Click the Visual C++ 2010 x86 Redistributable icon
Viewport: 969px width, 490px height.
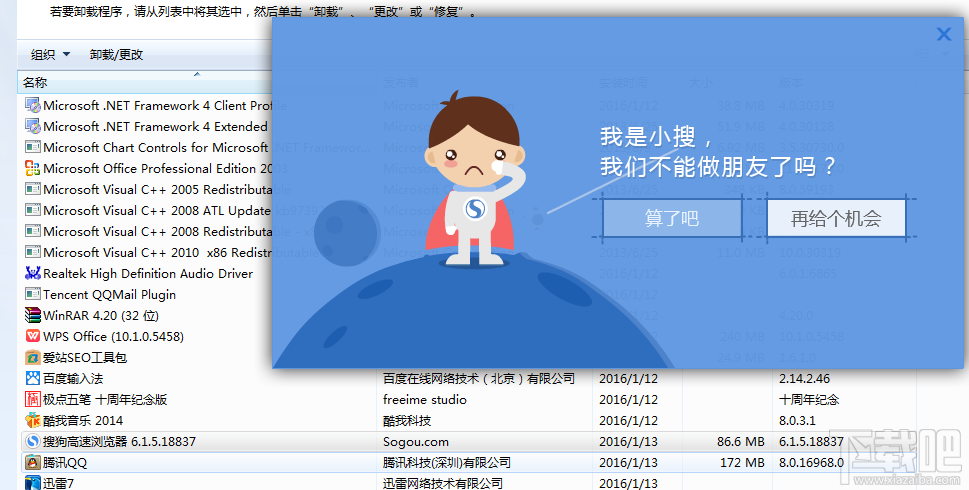tap(32, 253)
